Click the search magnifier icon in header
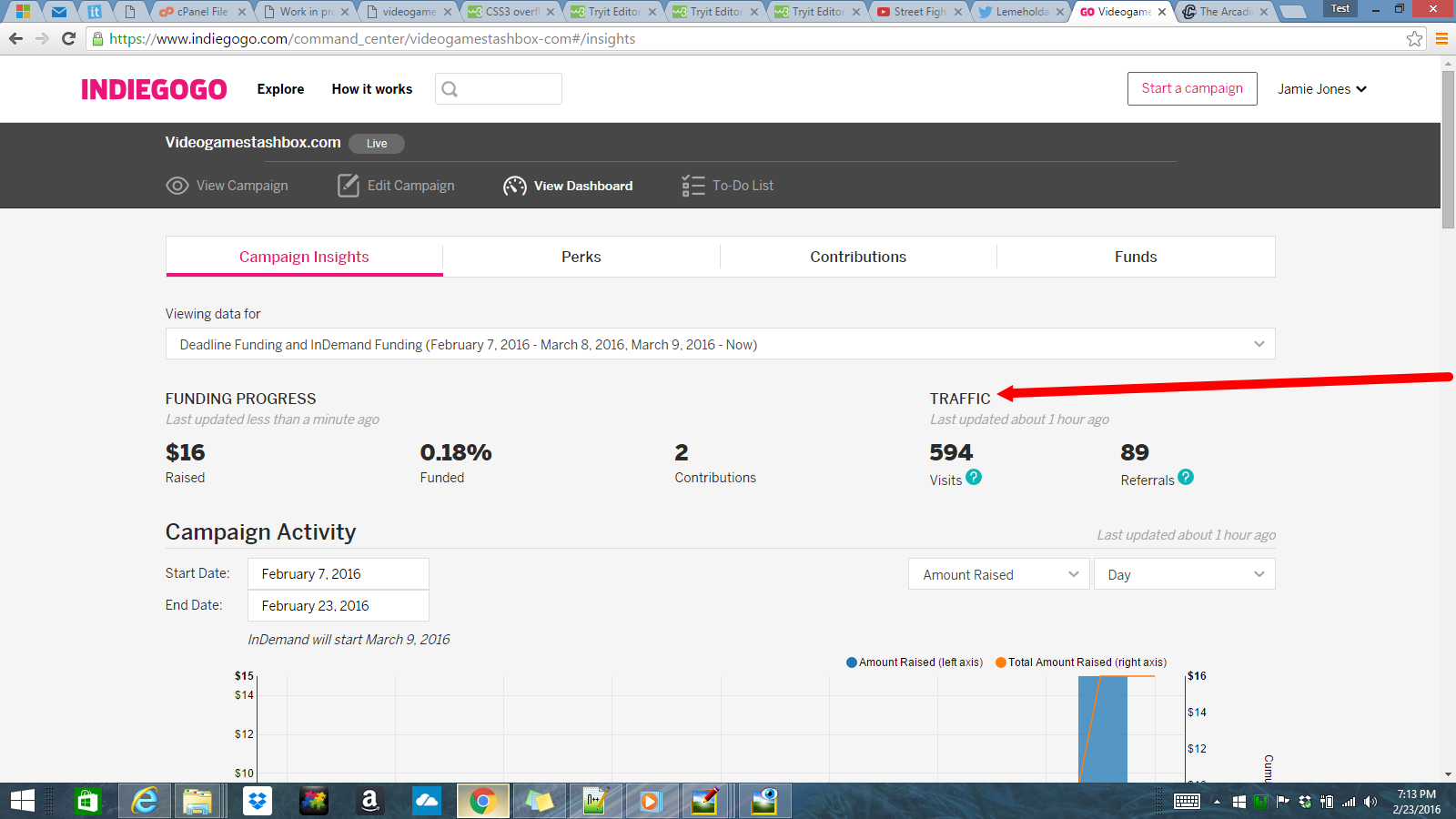The width and height of the screenshot is (1456, 819). point(450,89)
